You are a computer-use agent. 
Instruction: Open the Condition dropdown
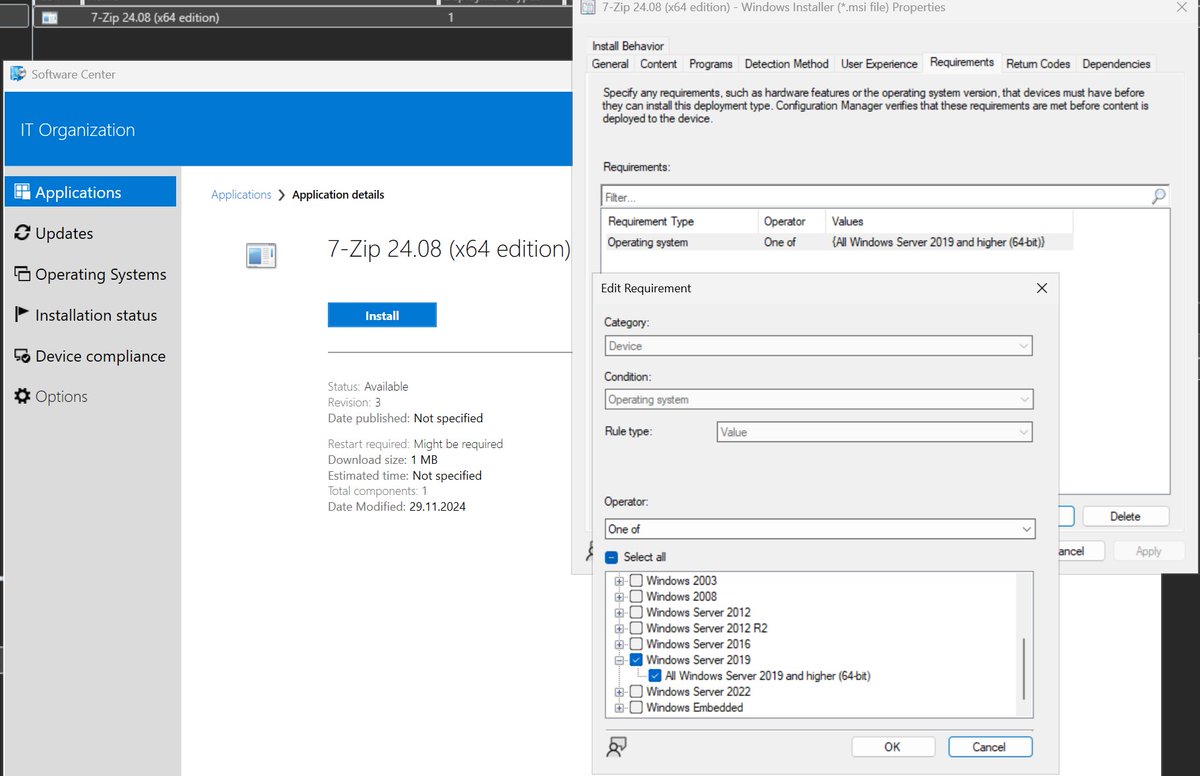pos(819,399)
